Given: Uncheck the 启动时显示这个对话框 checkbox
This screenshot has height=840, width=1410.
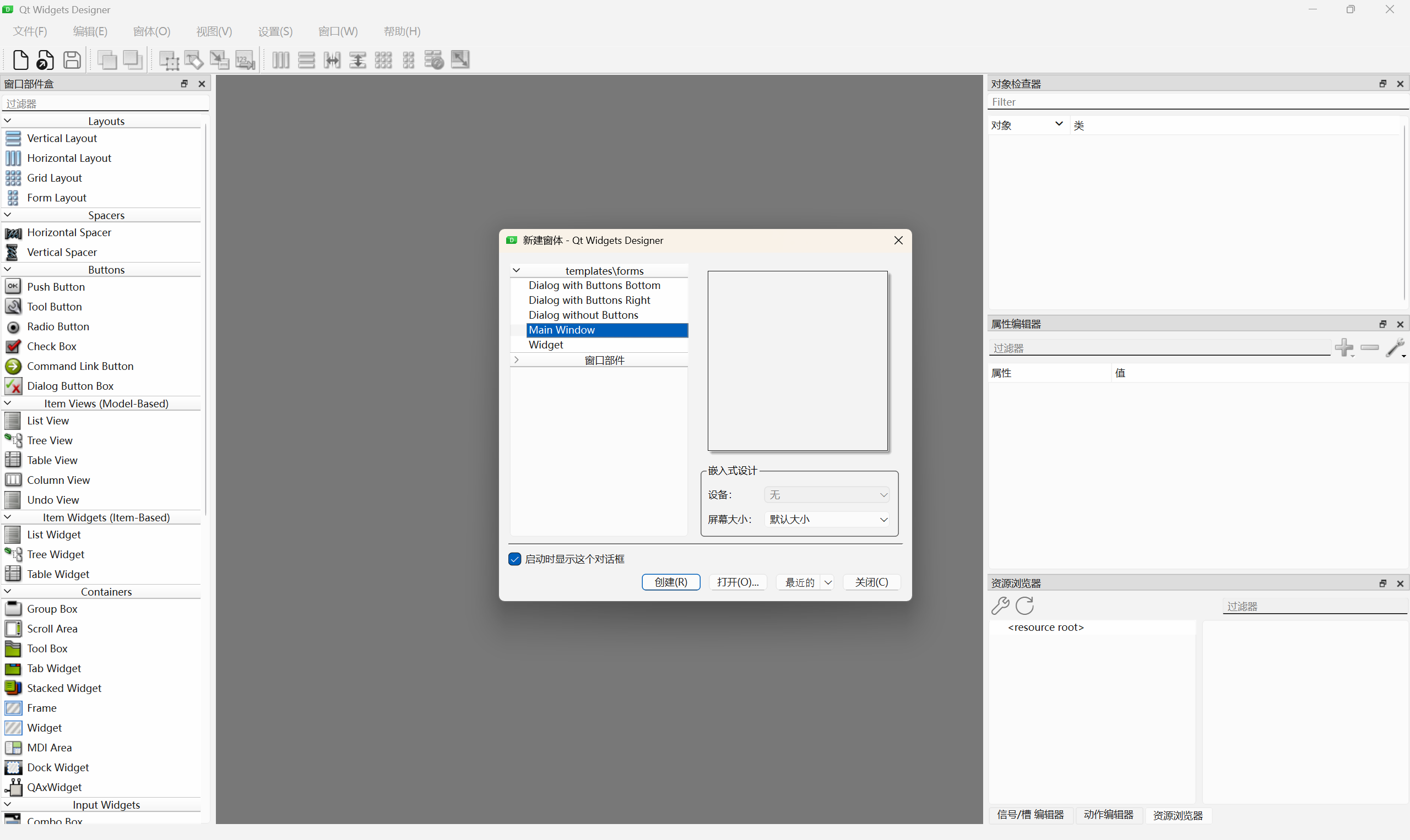Looking at the screenshot, I should click(x=514, y=559).
